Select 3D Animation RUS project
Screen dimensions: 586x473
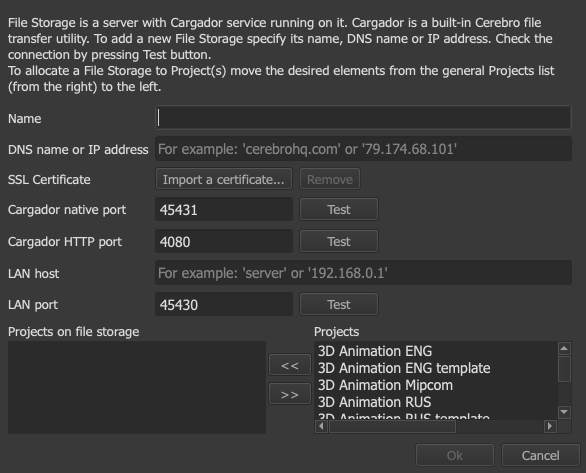click(x=374, y=402)
